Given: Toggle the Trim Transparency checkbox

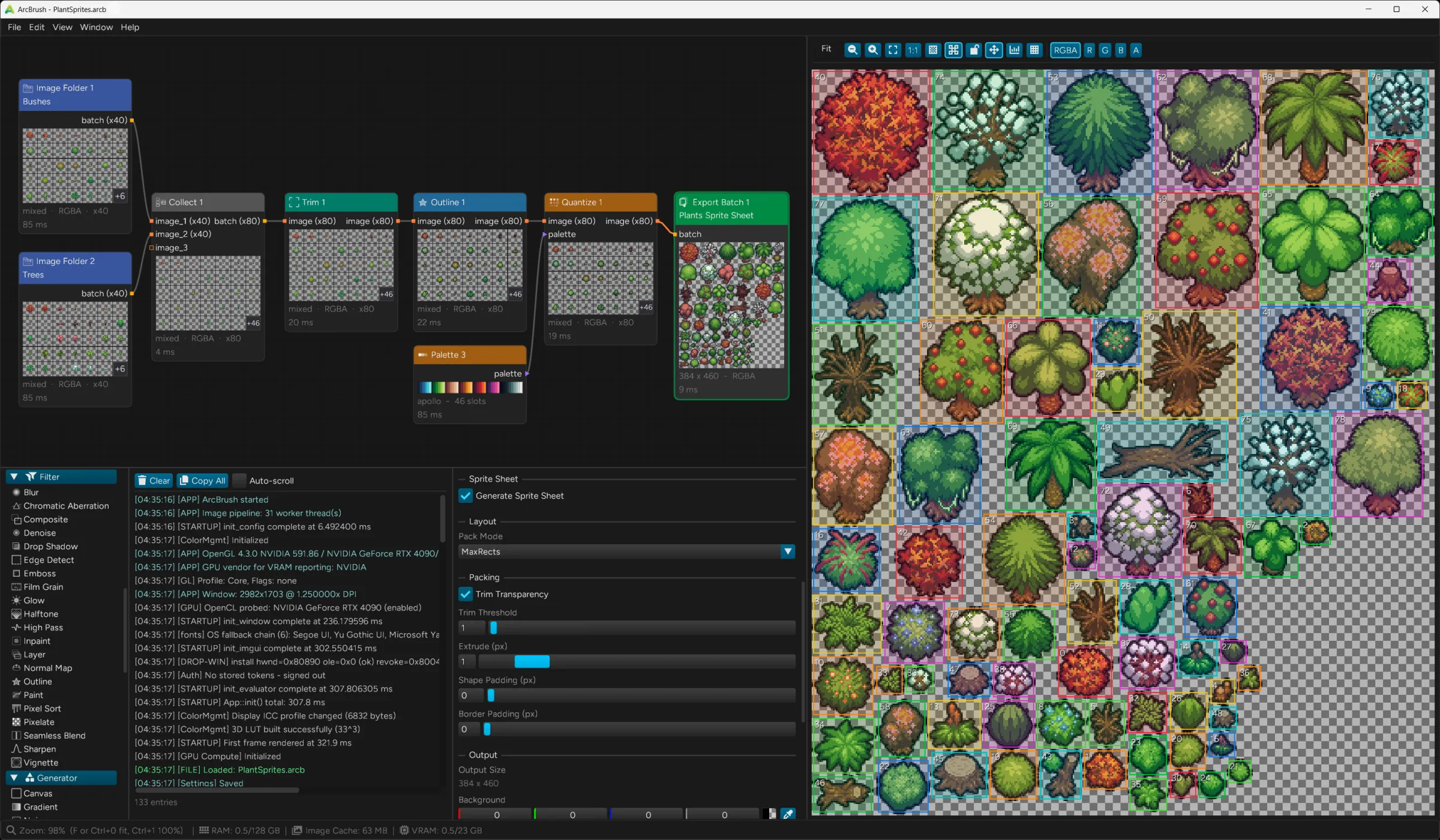Looking at the screenshot, I should [466, 594].
